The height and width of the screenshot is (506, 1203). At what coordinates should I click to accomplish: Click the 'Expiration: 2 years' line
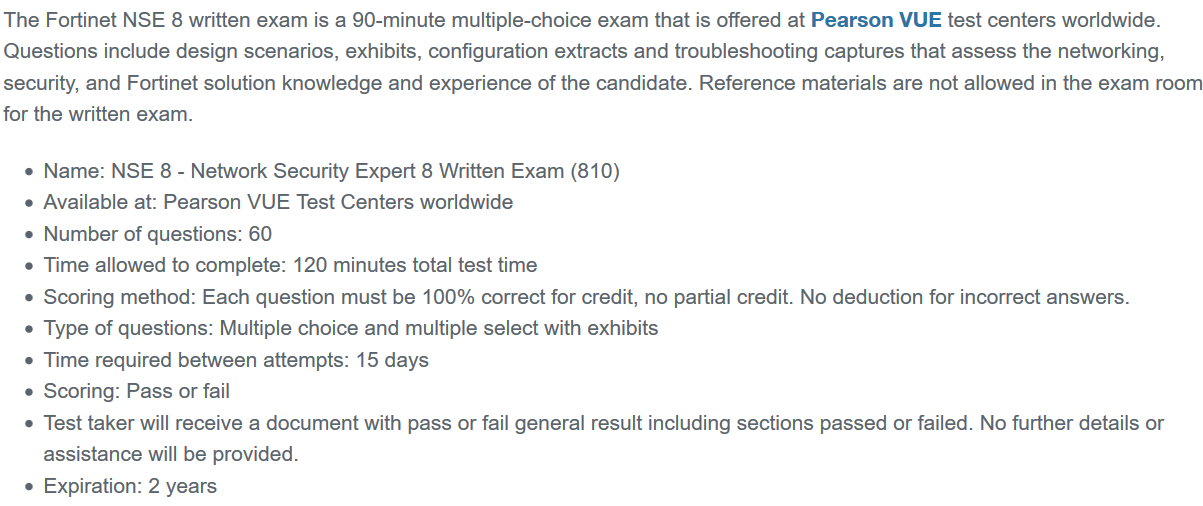tap(130, 486)
